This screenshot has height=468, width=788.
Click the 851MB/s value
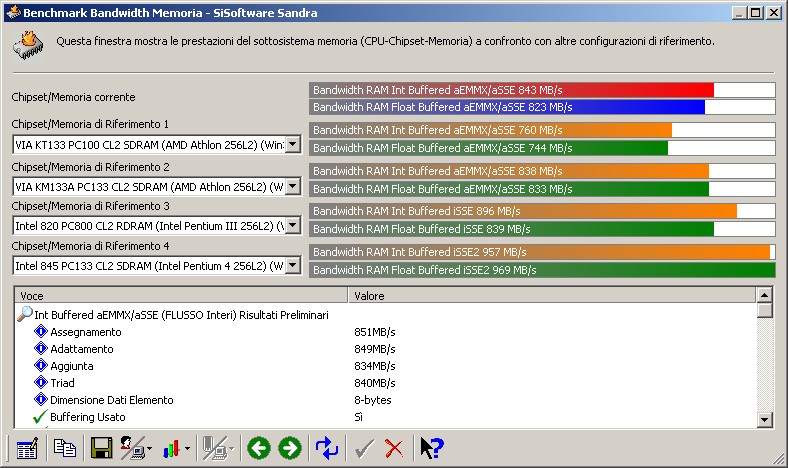pyautogui.click(x=375, y=332)
